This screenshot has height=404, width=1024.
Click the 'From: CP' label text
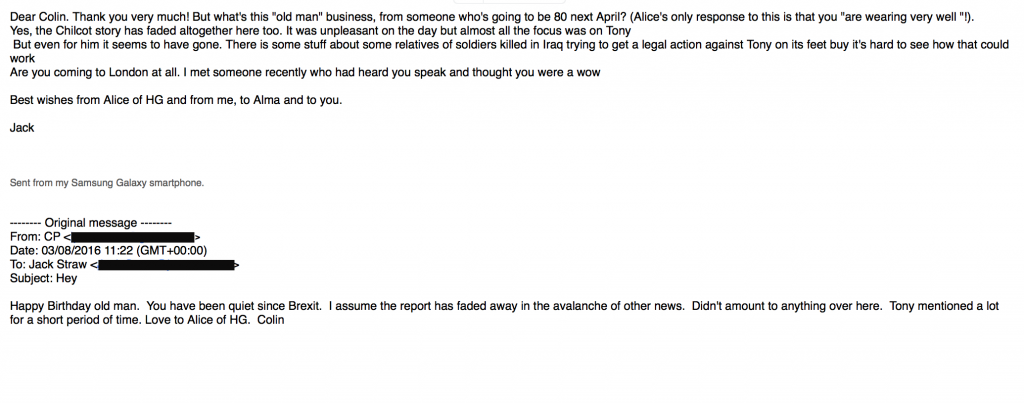(35, 238)
